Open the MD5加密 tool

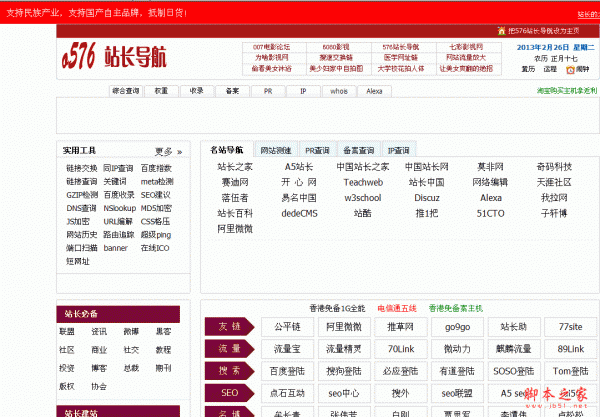point(156,208)
